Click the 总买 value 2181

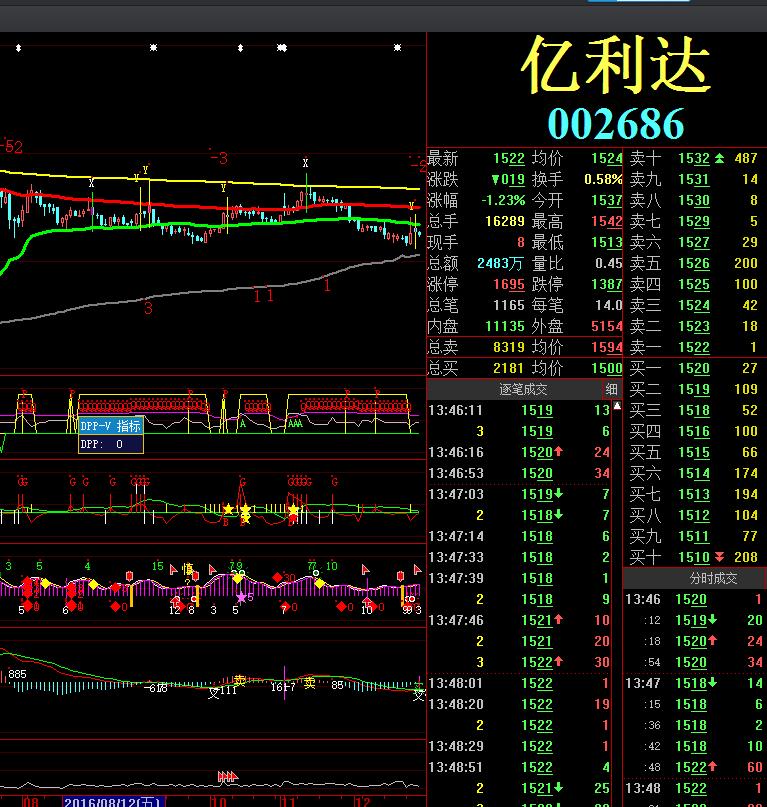(509, 369)
